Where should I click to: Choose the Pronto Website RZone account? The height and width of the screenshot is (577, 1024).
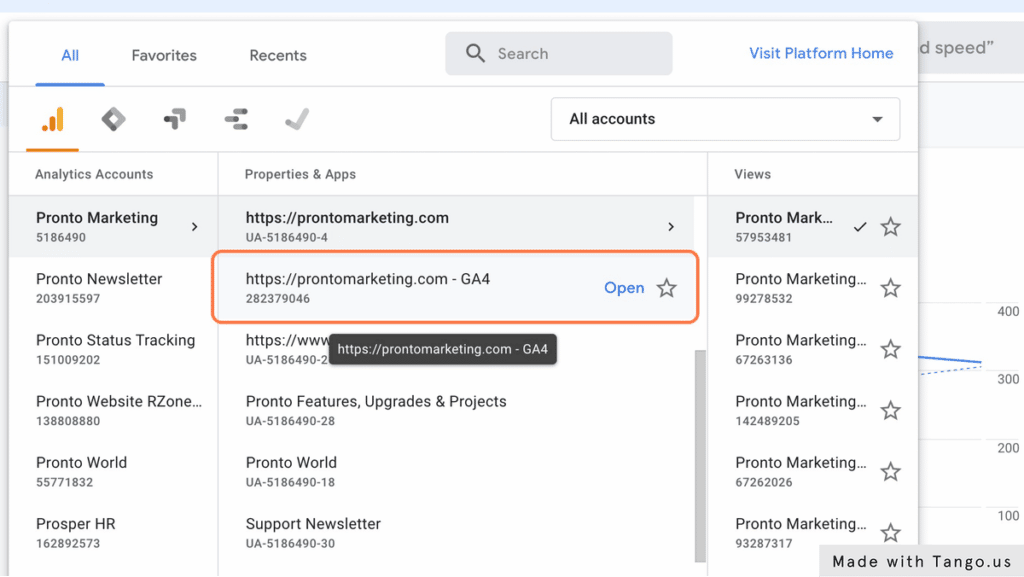coord(113,411)
